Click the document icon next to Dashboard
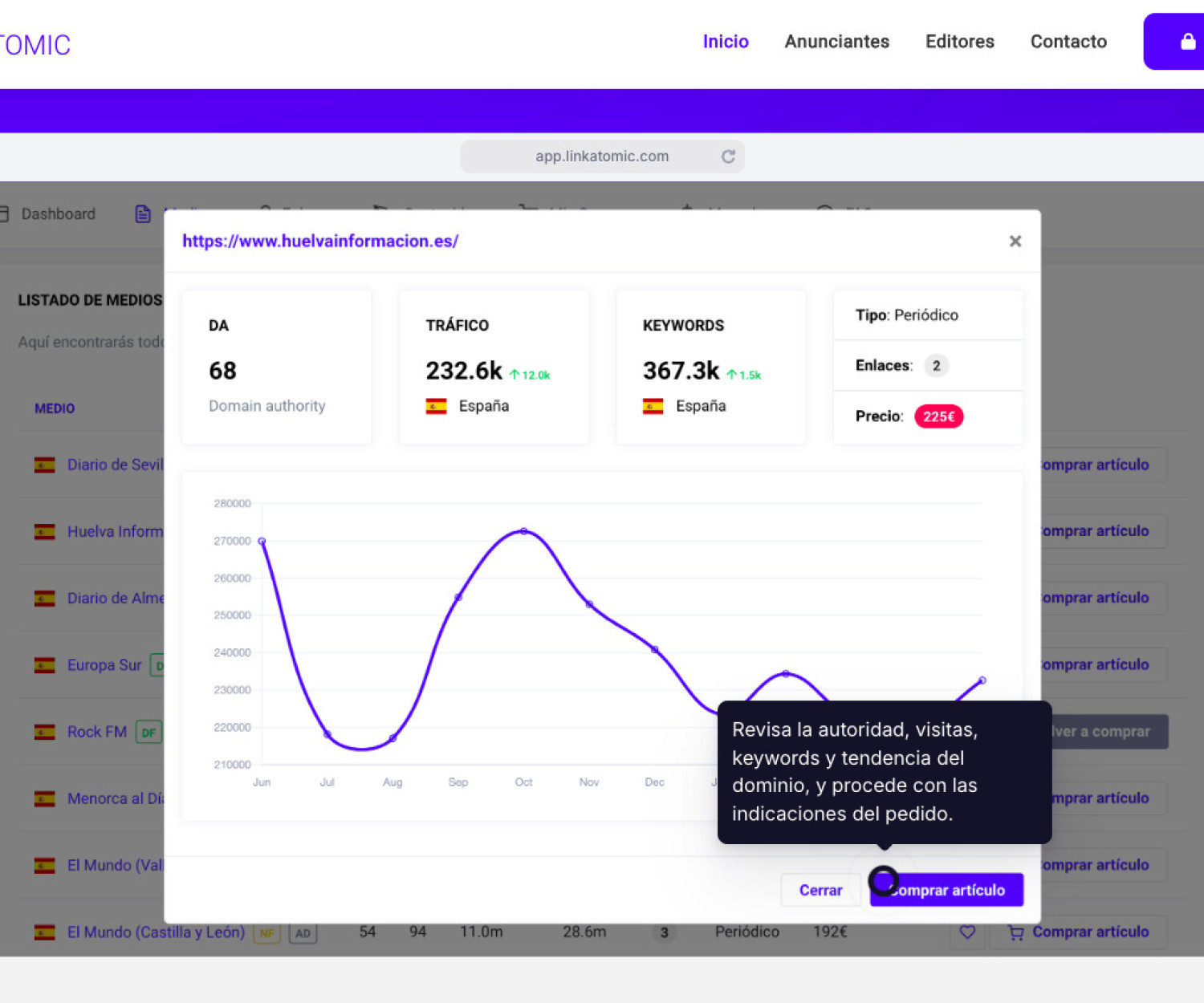The height and width of the screenshot is (1003, 1204). coord(143,214)
